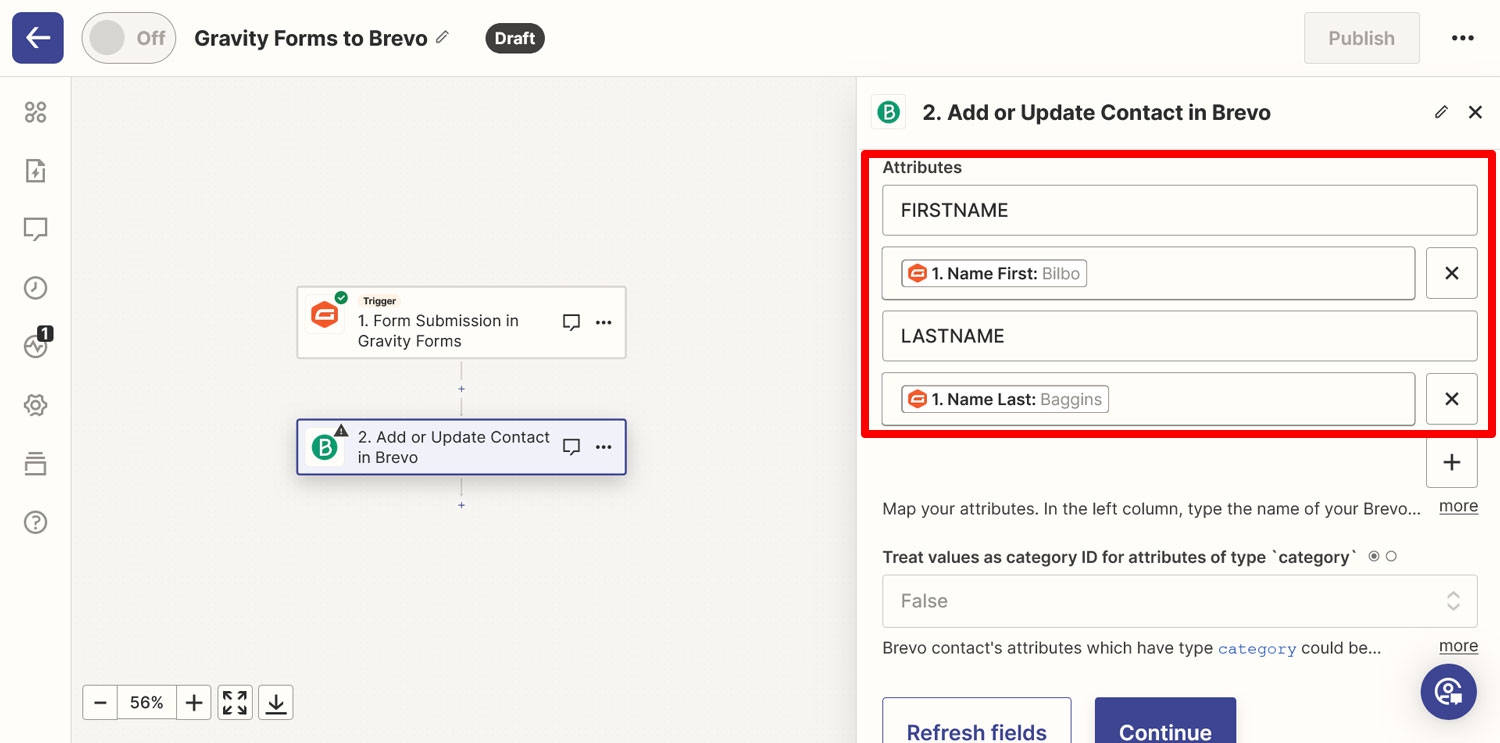The height and width of the screenshot is (743, 1500).
Task: Open the history clock sidebar icon
Action: point(36,288)
